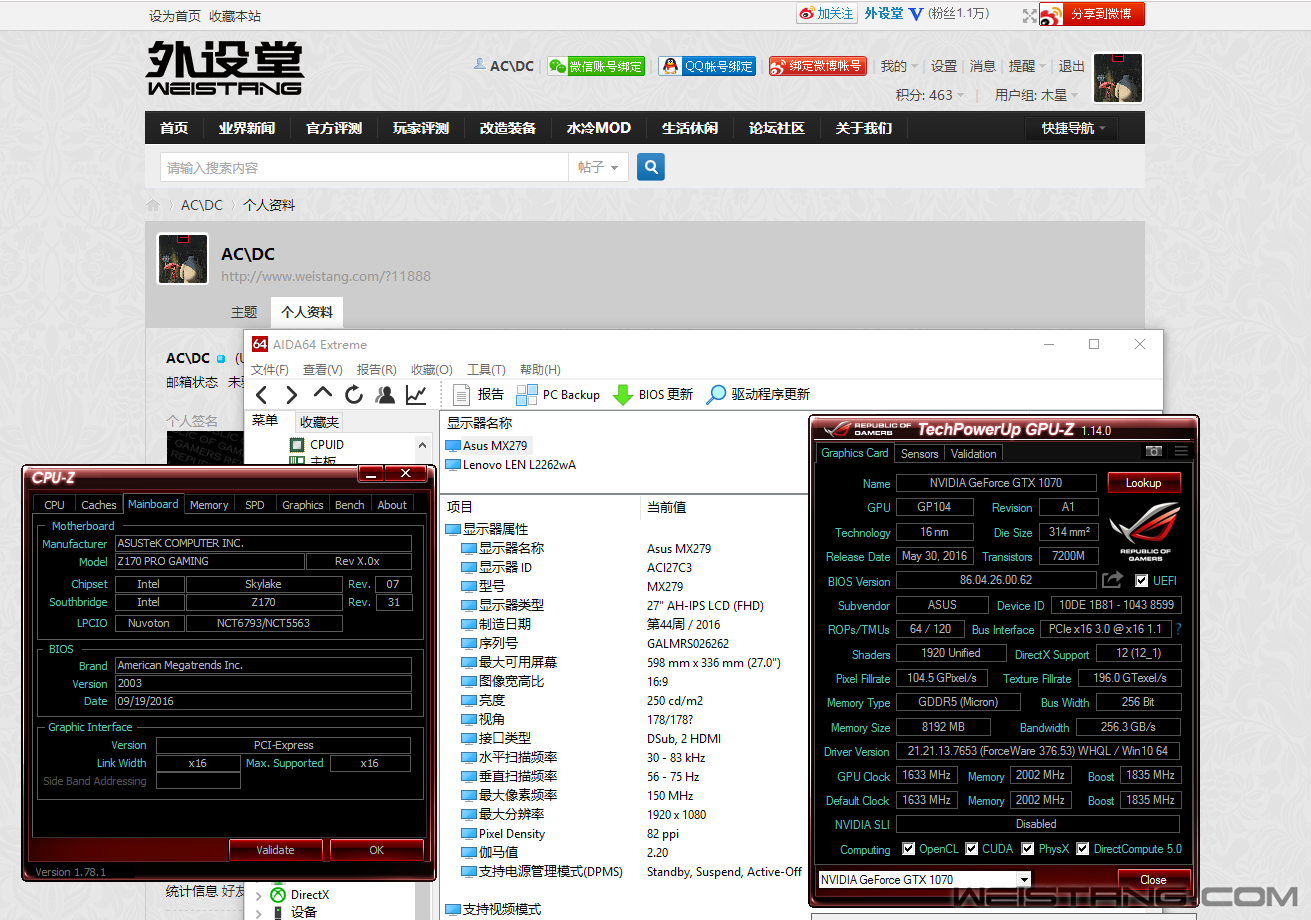
Task: Click the AC\DC profile avatar image
Action: [183, 259]
